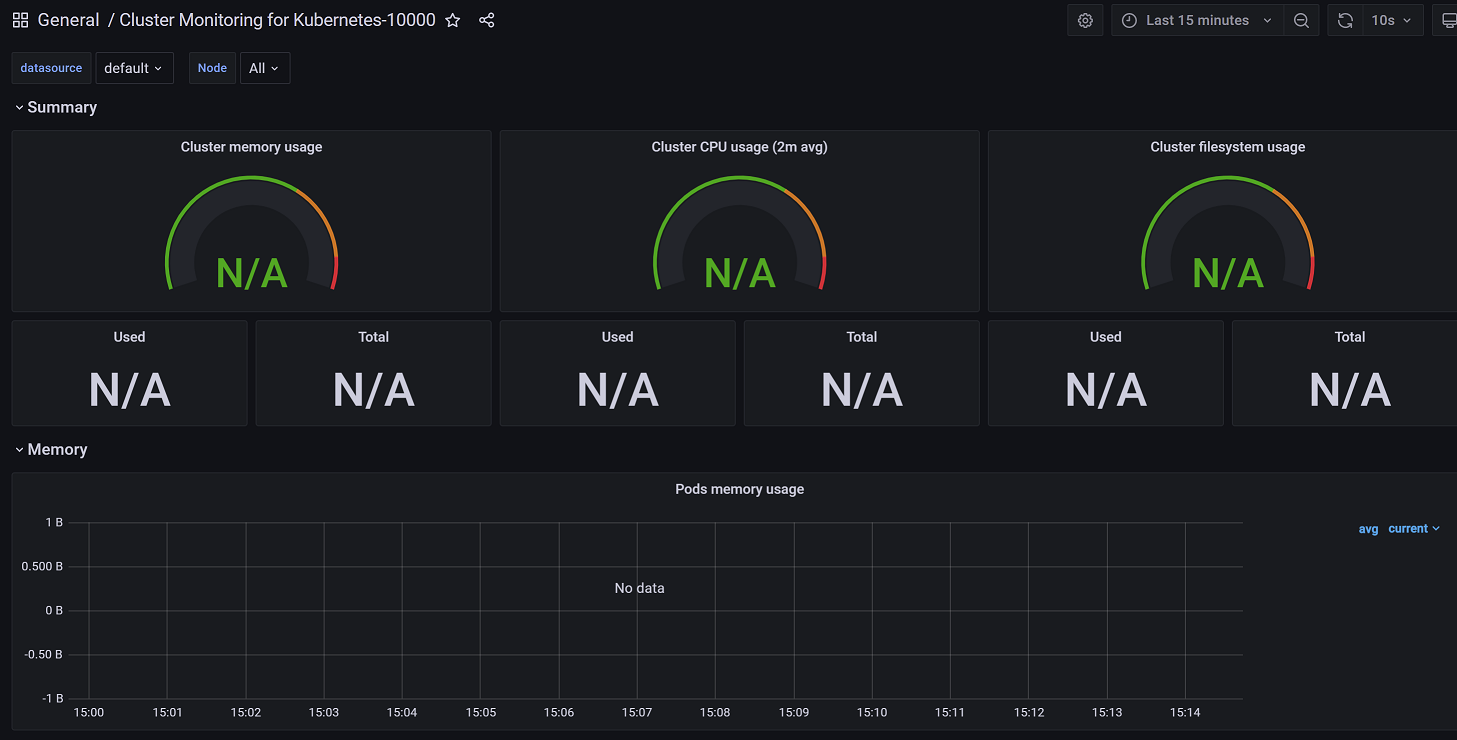
Task: Go to General folder breadcrumb
Action: 68,20
